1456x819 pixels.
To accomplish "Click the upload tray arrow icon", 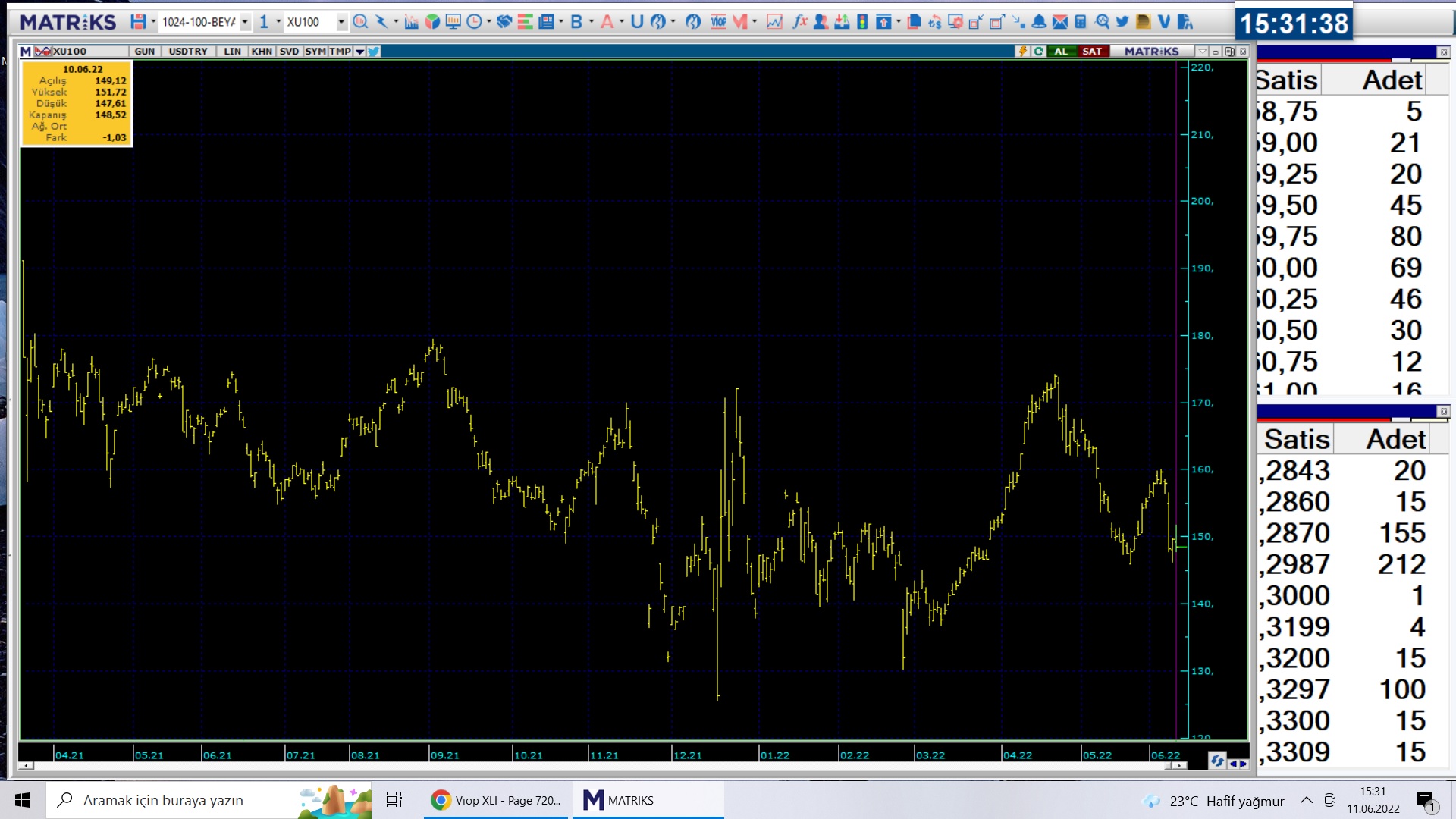I will pyautogui.click(x=842, y=22).
